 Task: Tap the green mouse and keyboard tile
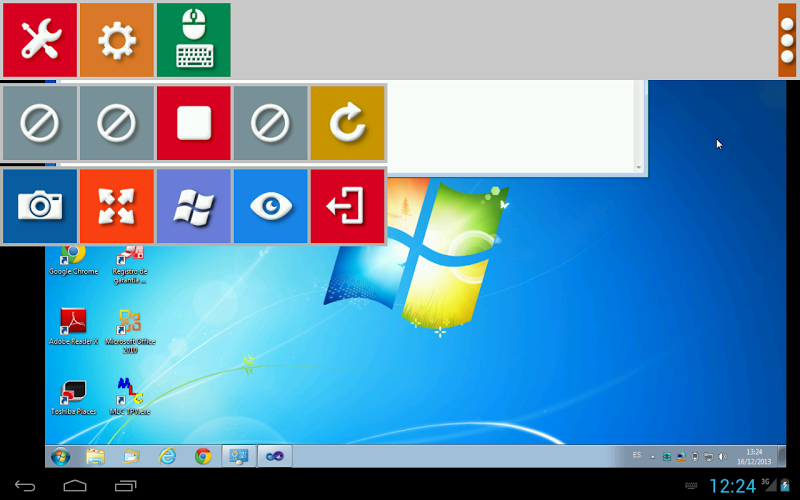pyautogui.click(x=193, y=40)
